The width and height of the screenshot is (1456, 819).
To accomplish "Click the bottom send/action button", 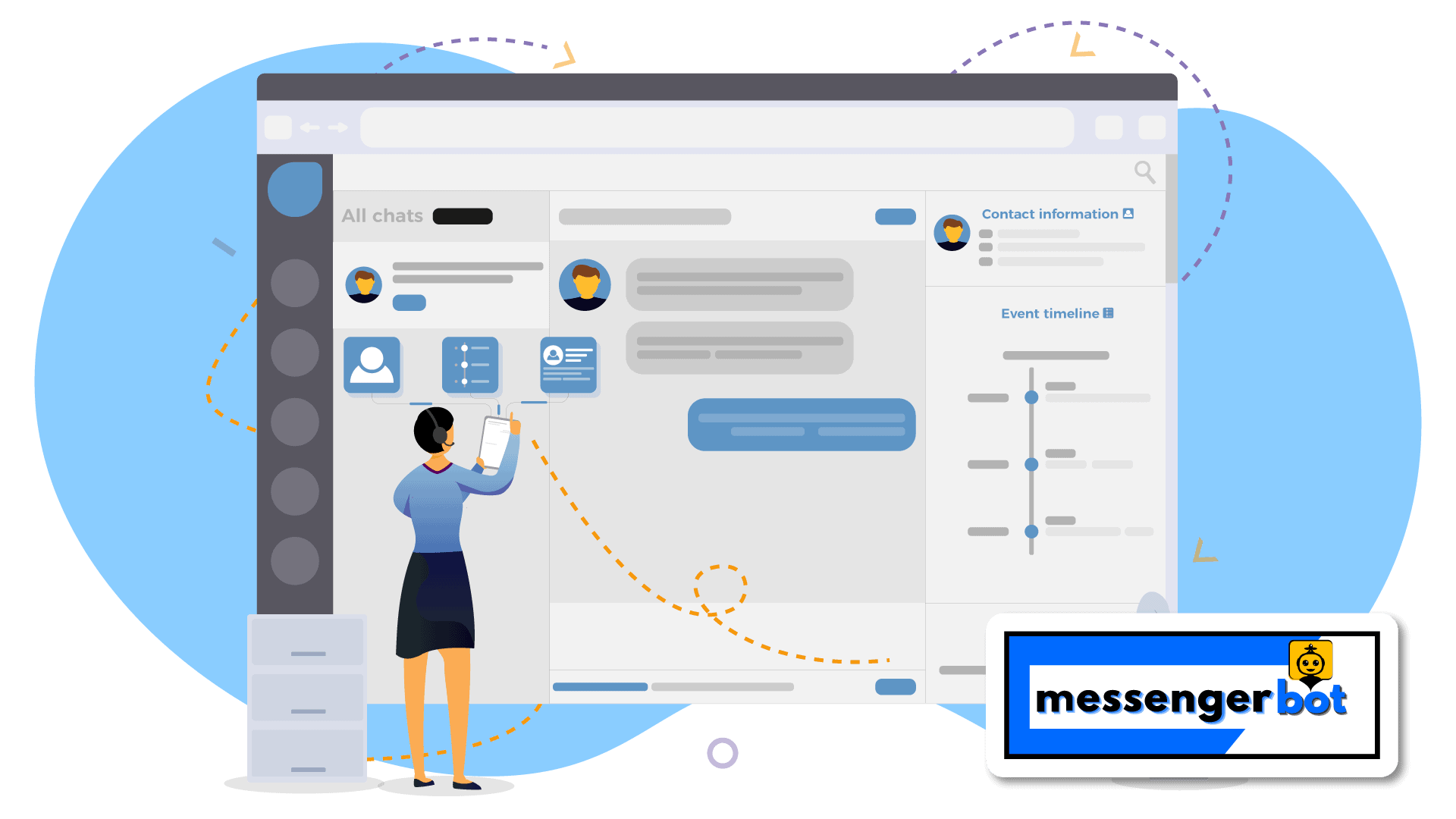I will pos(898,686).
